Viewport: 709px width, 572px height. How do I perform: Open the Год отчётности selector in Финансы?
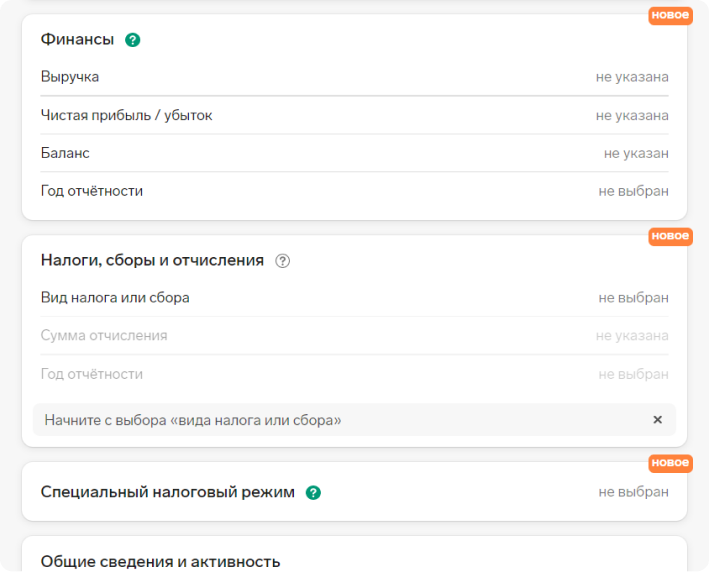tap(633, 191)
